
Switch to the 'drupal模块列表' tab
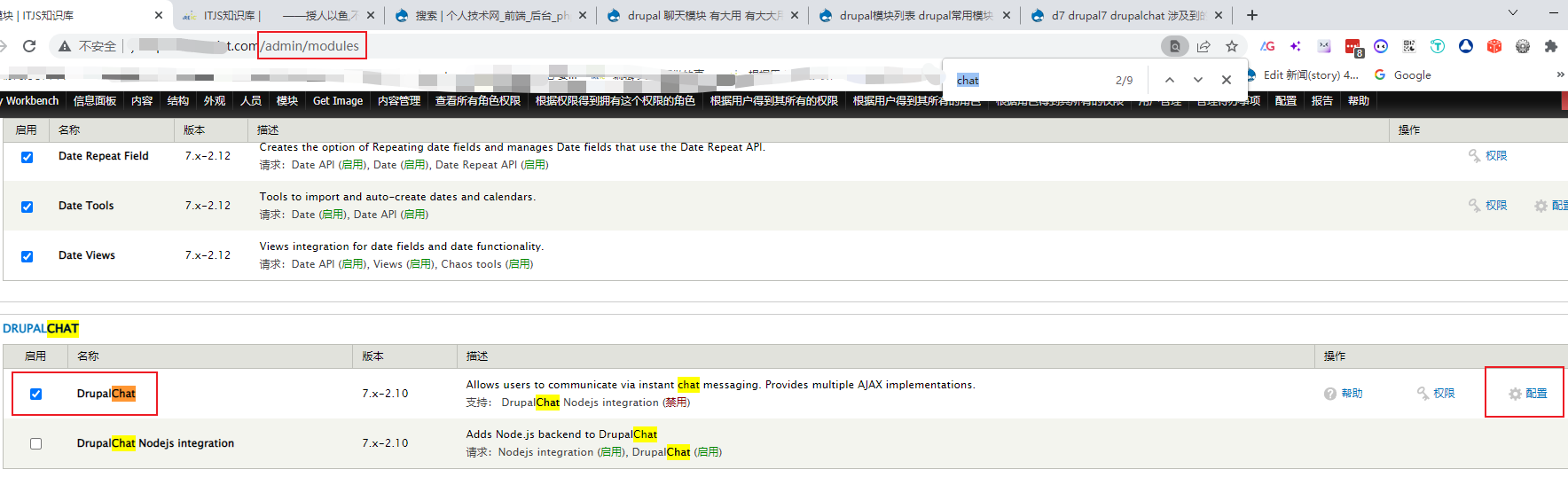click(x=915, y=15)
